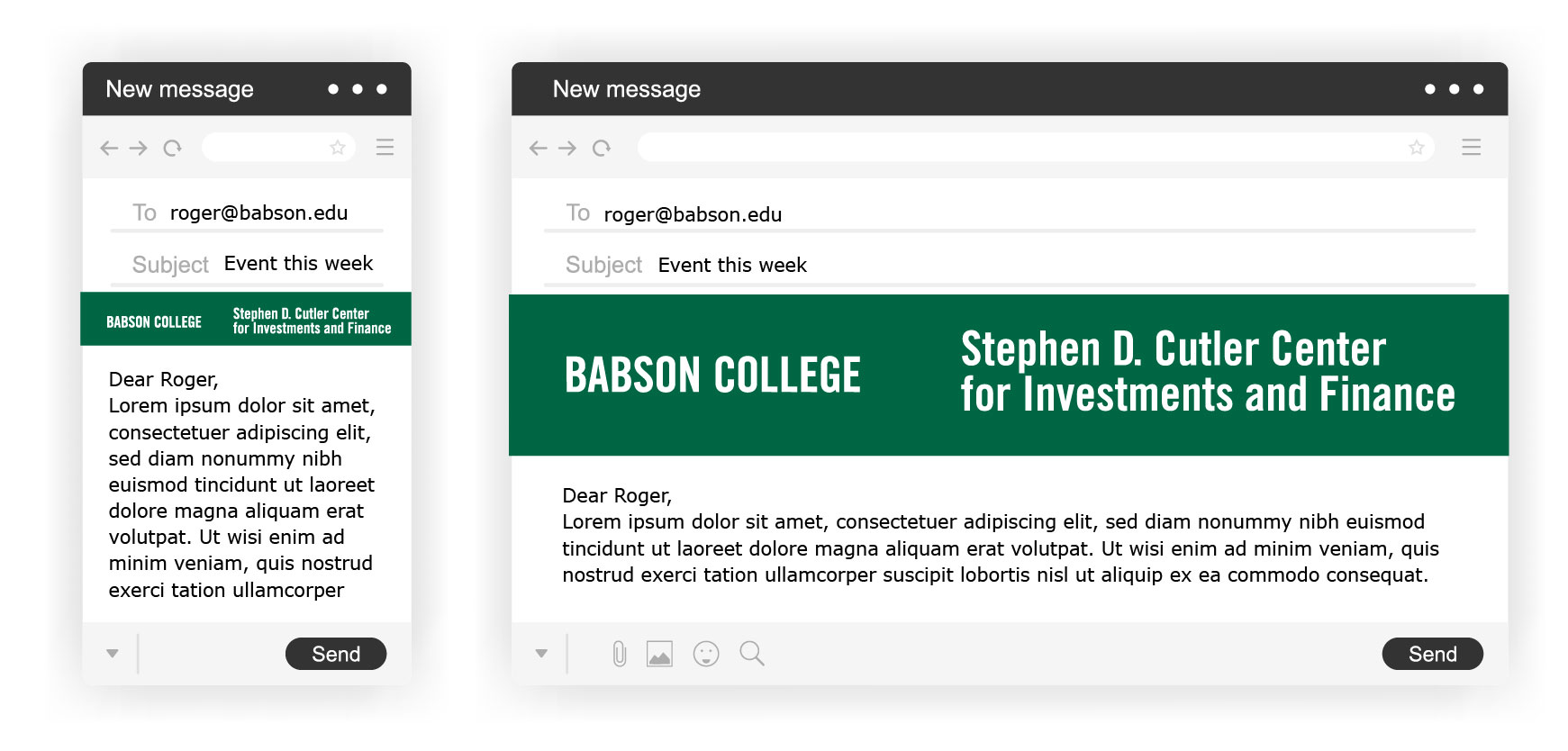Click the To field in the large window
Screen dimensions: 1568x751
tap(1010, 214)
